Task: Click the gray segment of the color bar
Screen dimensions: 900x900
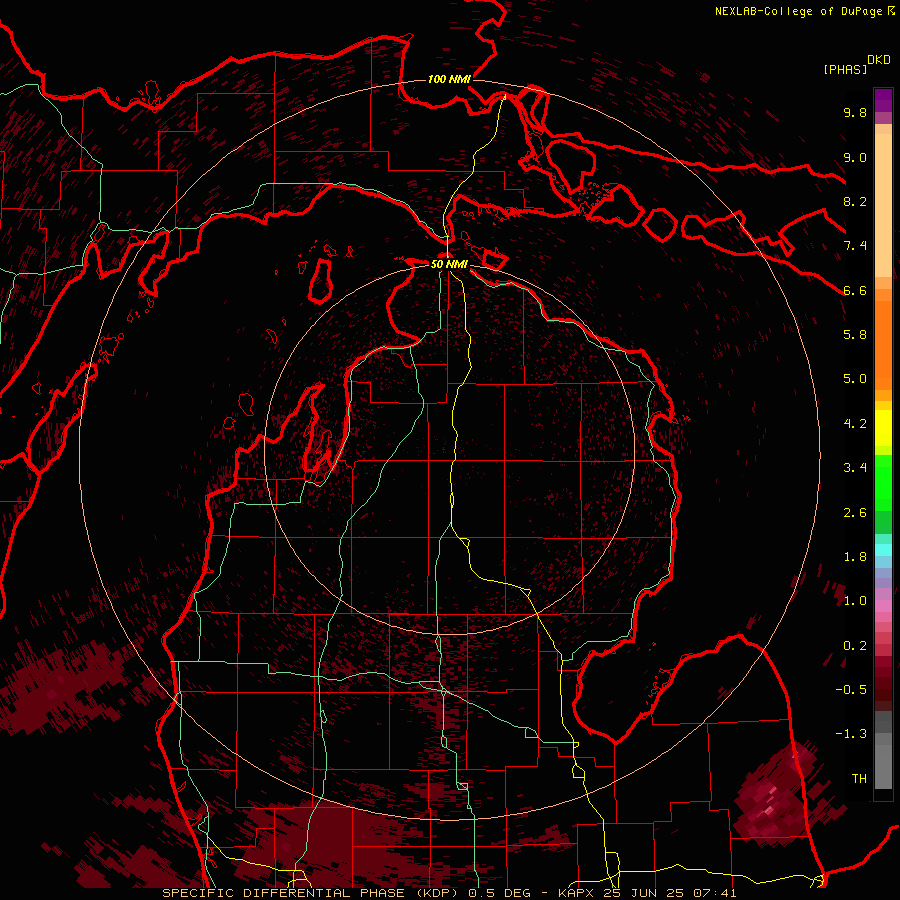Action: (x=883, y=749)
